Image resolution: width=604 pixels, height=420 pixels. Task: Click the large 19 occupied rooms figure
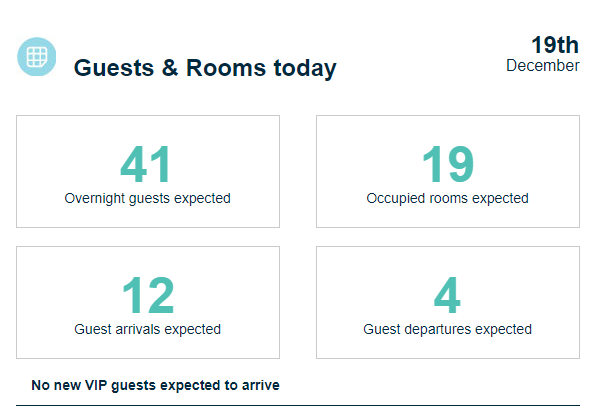[447, 165]
